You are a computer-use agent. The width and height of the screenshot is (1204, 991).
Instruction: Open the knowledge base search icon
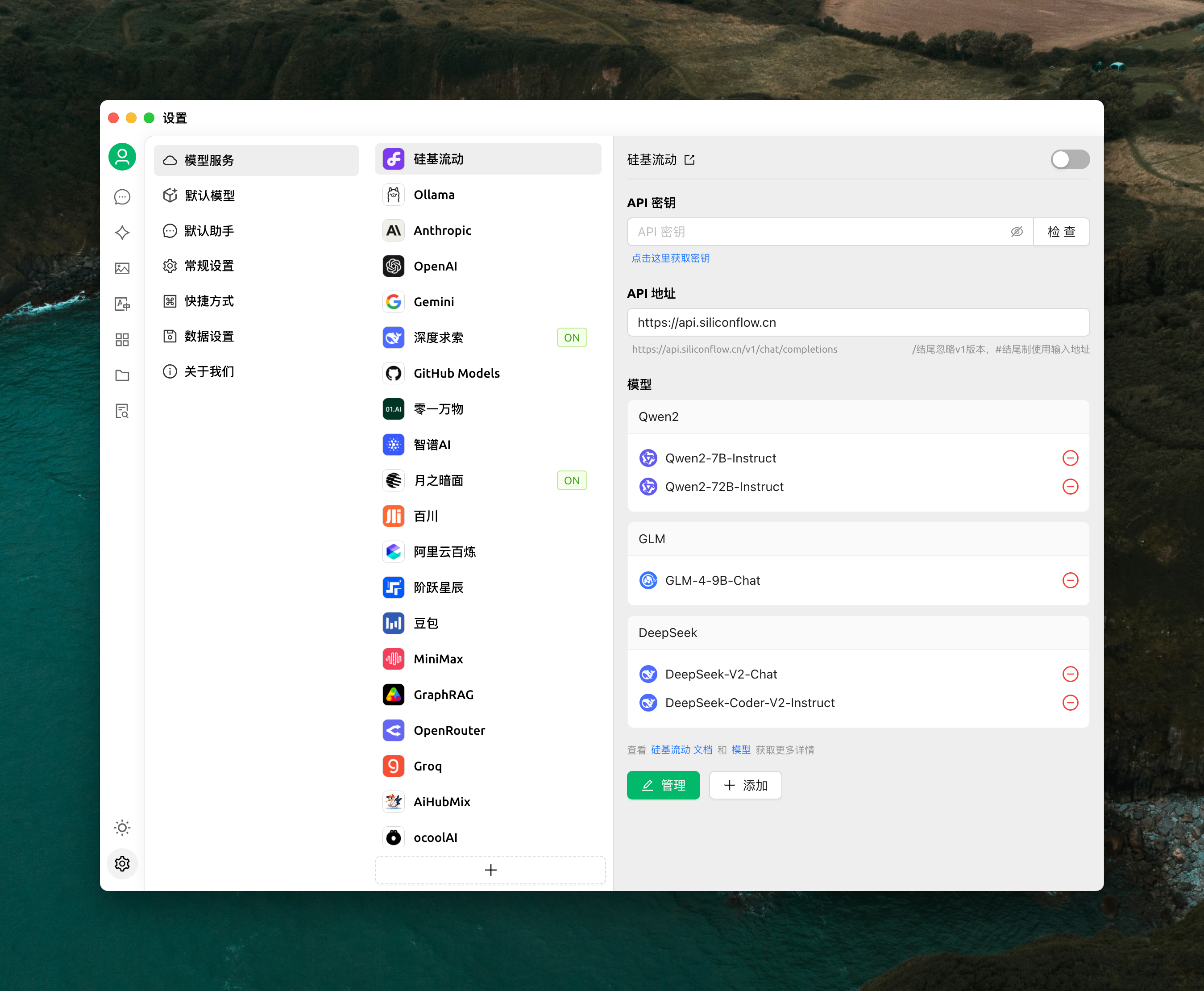122,411
